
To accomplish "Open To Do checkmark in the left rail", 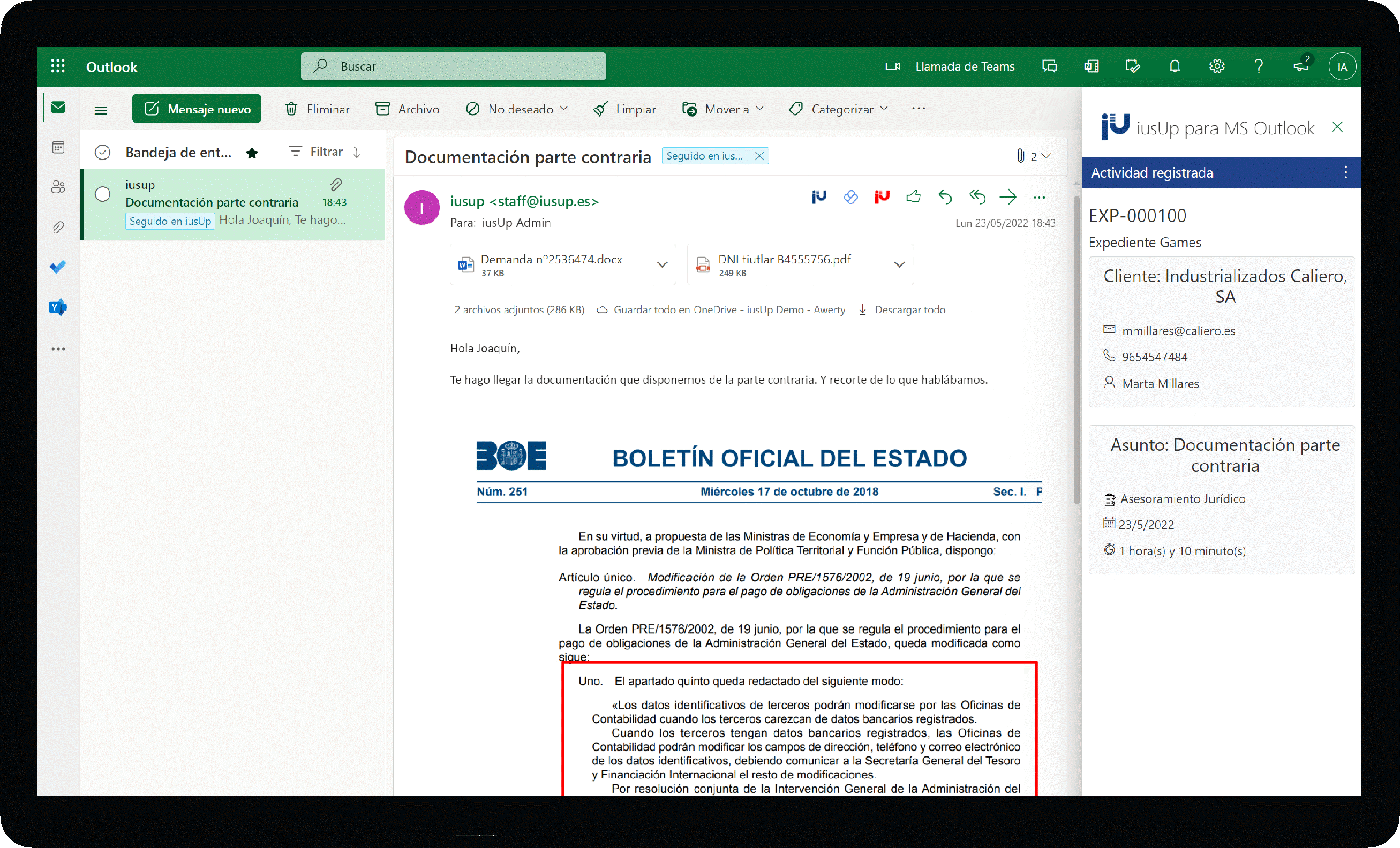I will [x=58, y=267].
